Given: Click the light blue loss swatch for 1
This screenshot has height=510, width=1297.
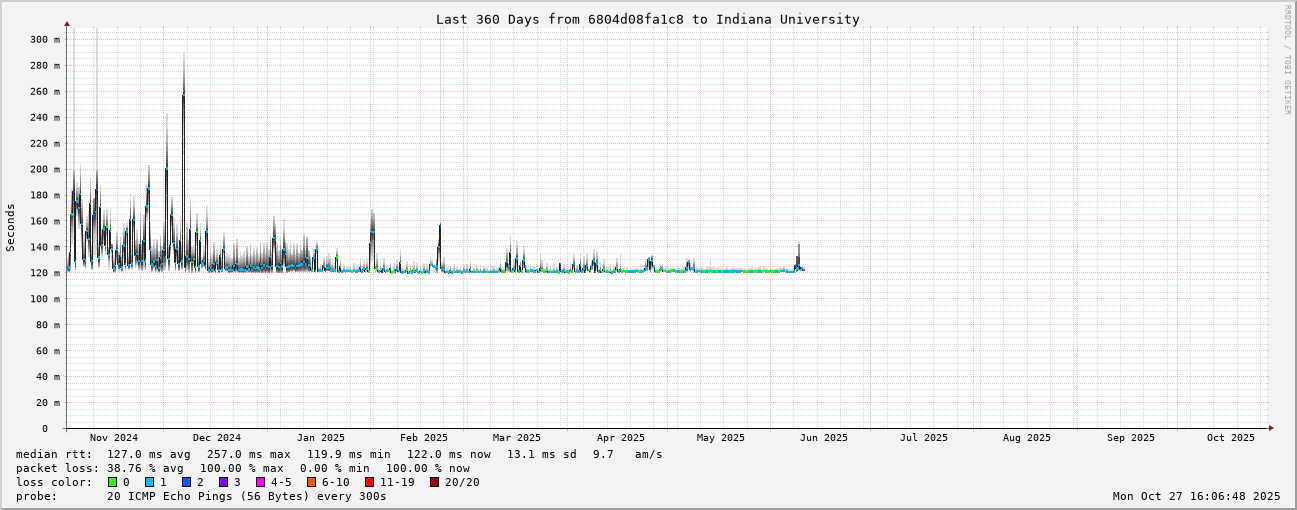Looking at the screenshot, I should click(150, 482).
